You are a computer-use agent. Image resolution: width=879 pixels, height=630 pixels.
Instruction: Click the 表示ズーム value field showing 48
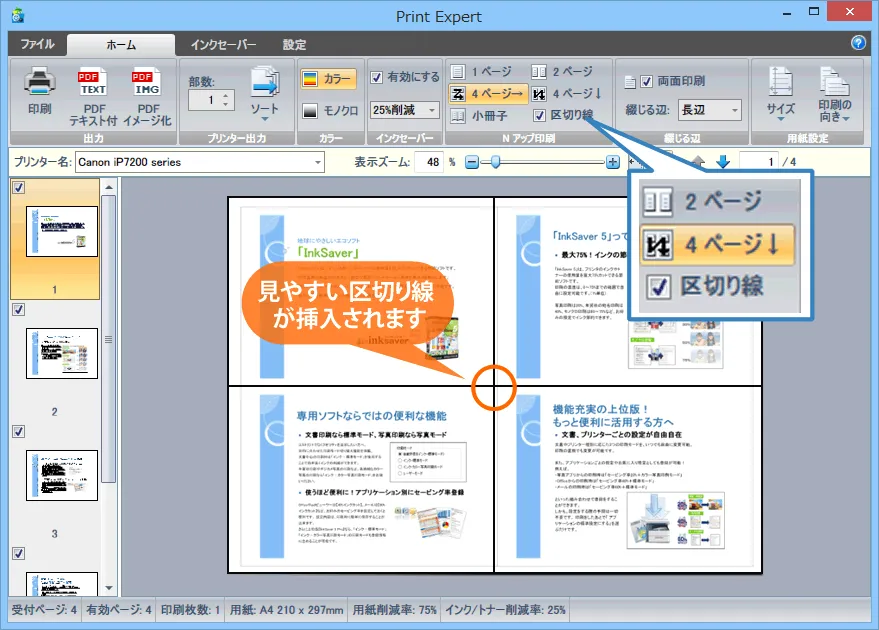tap(429, 163)
